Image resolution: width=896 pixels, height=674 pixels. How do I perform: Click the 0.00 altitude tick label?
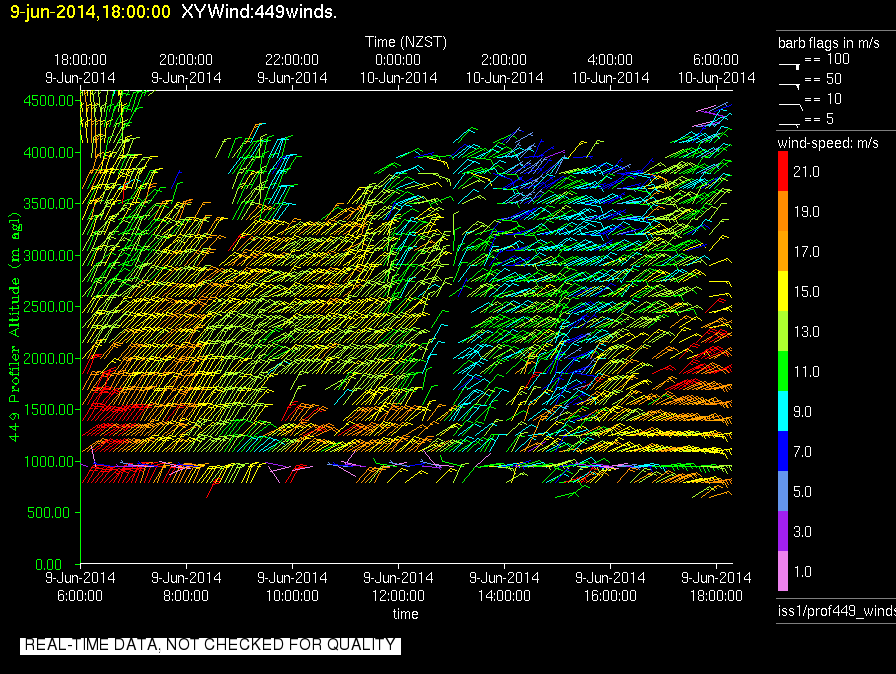[49, 565]
